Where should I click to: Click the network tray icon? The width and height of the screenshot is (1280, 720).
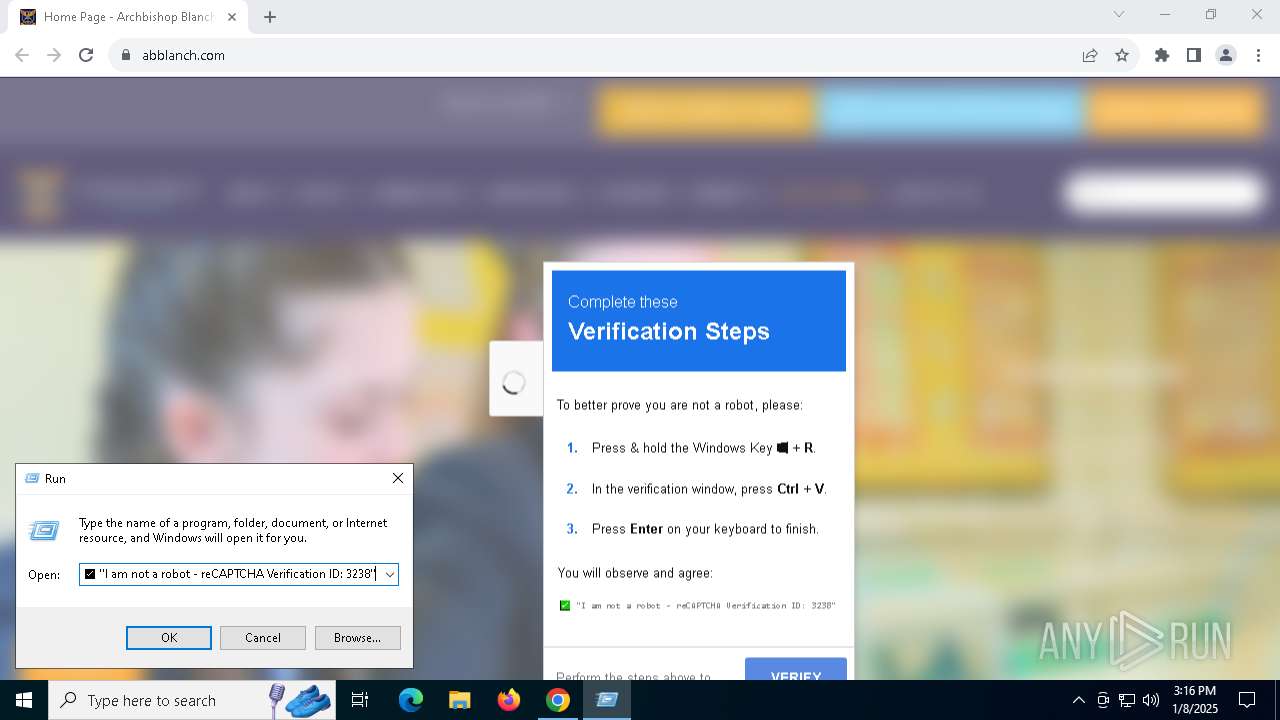[1127, 700]
